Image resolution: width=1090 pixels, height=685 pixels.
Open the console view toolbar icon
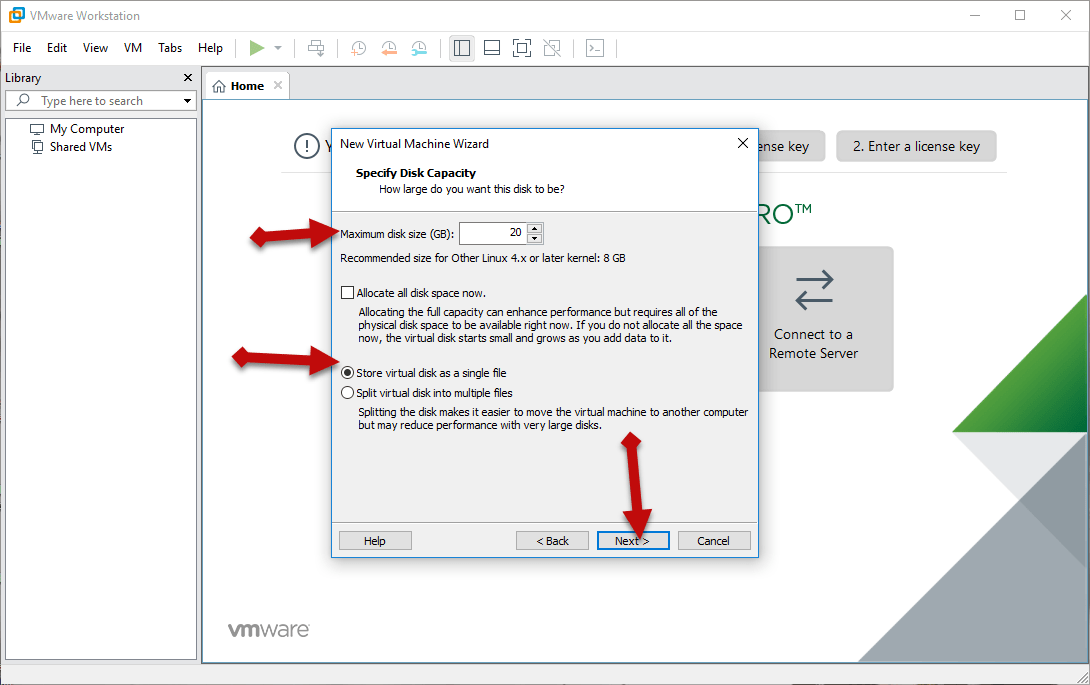pyautogui.click(x=595, y=48)
